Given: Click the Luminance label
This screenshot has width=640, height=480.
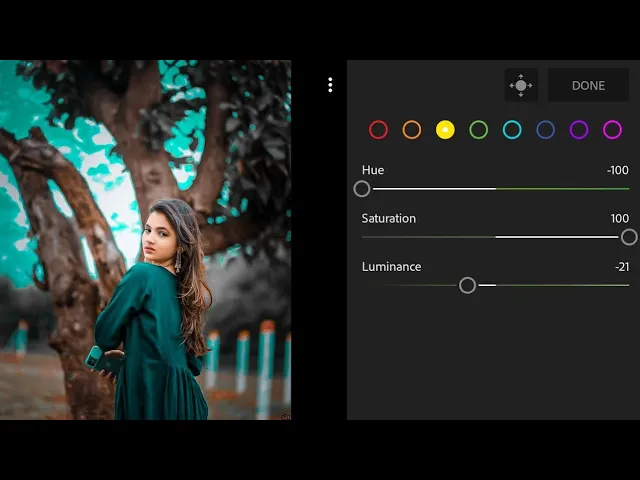Looking at the screenshot, I should pos(391,267).
